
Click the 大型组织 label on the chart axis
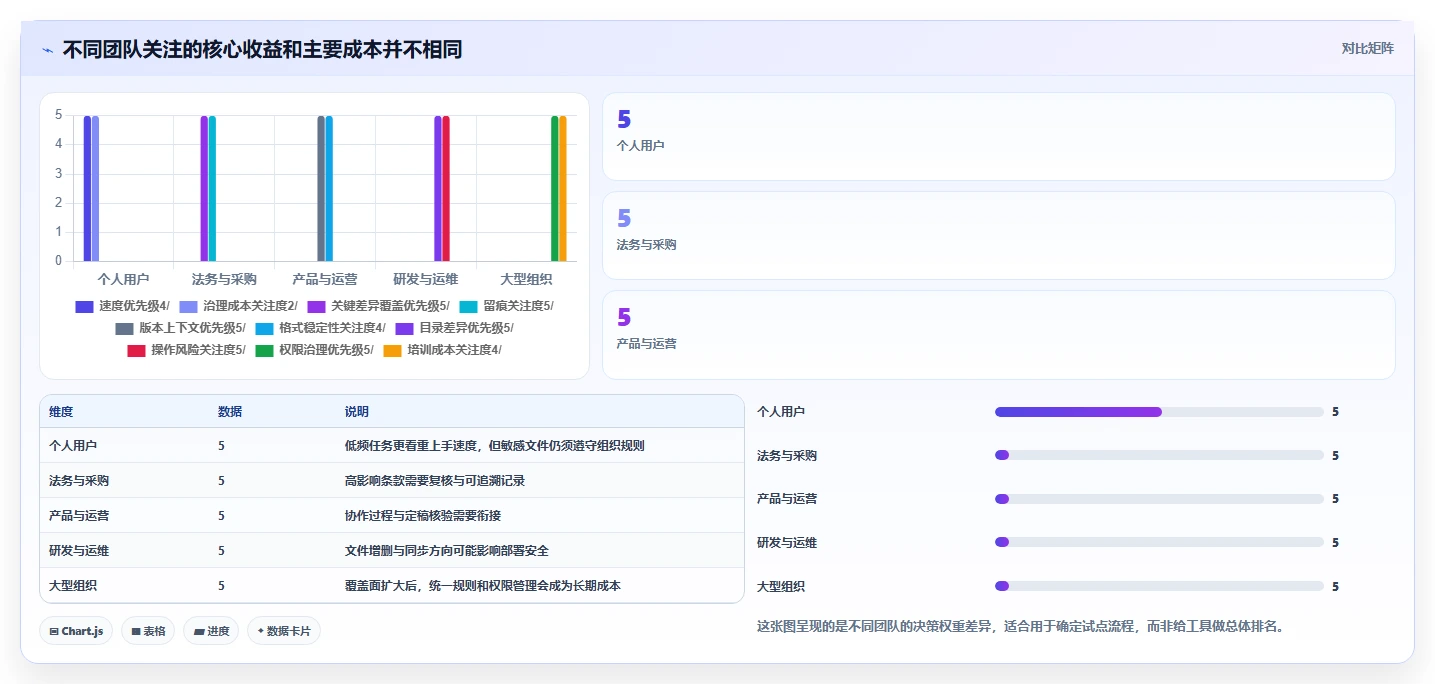[x=527, y=279]
